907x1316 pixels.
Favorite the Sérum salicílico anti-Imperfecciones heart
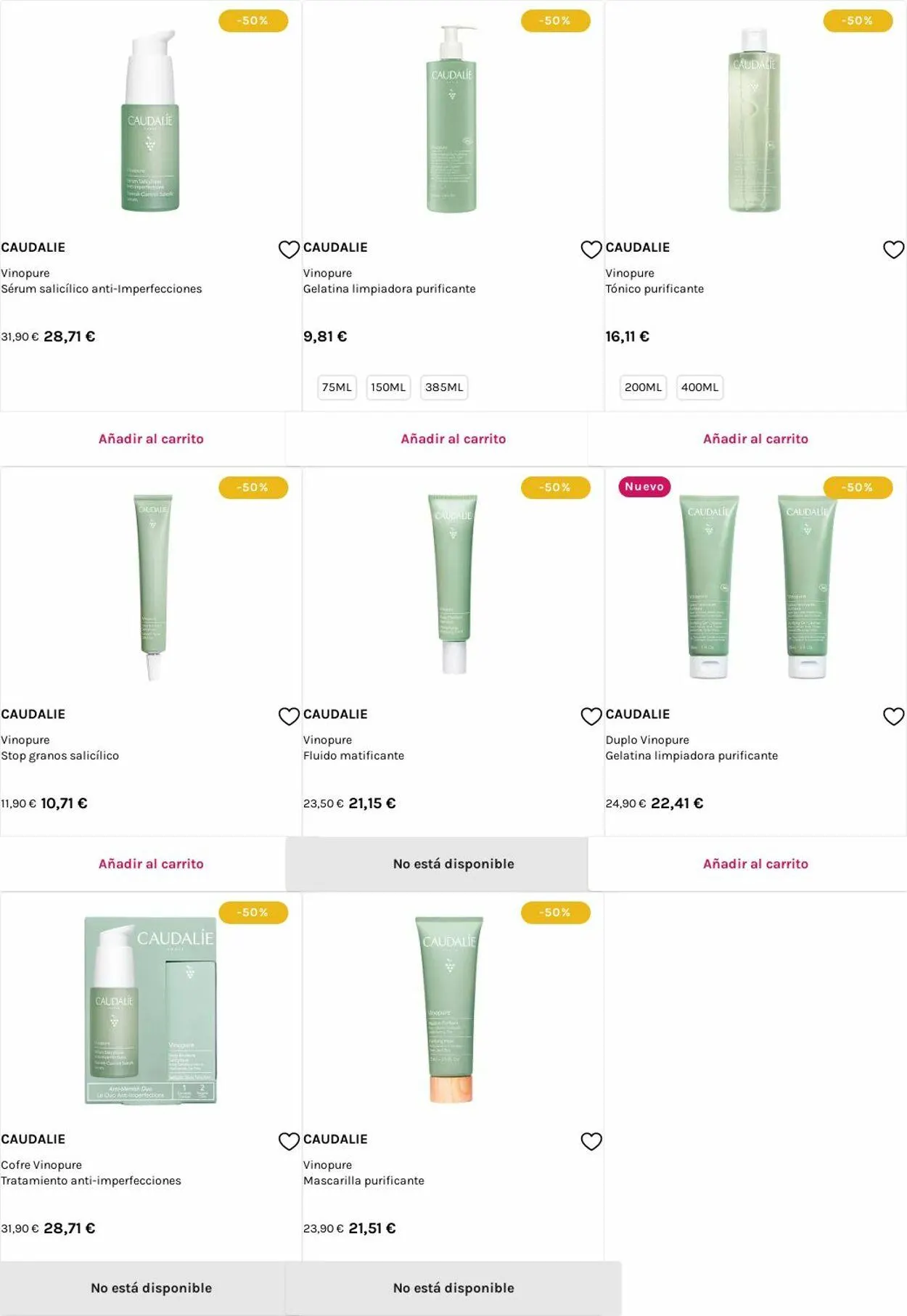point(289,250)
